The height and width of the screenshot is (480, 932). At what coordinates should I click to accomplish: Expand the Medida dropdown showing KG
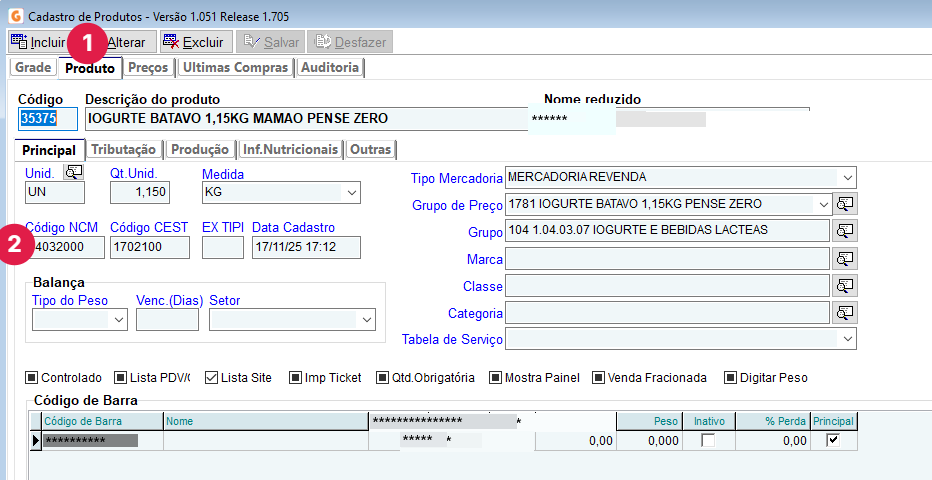(x=351, y=192)
